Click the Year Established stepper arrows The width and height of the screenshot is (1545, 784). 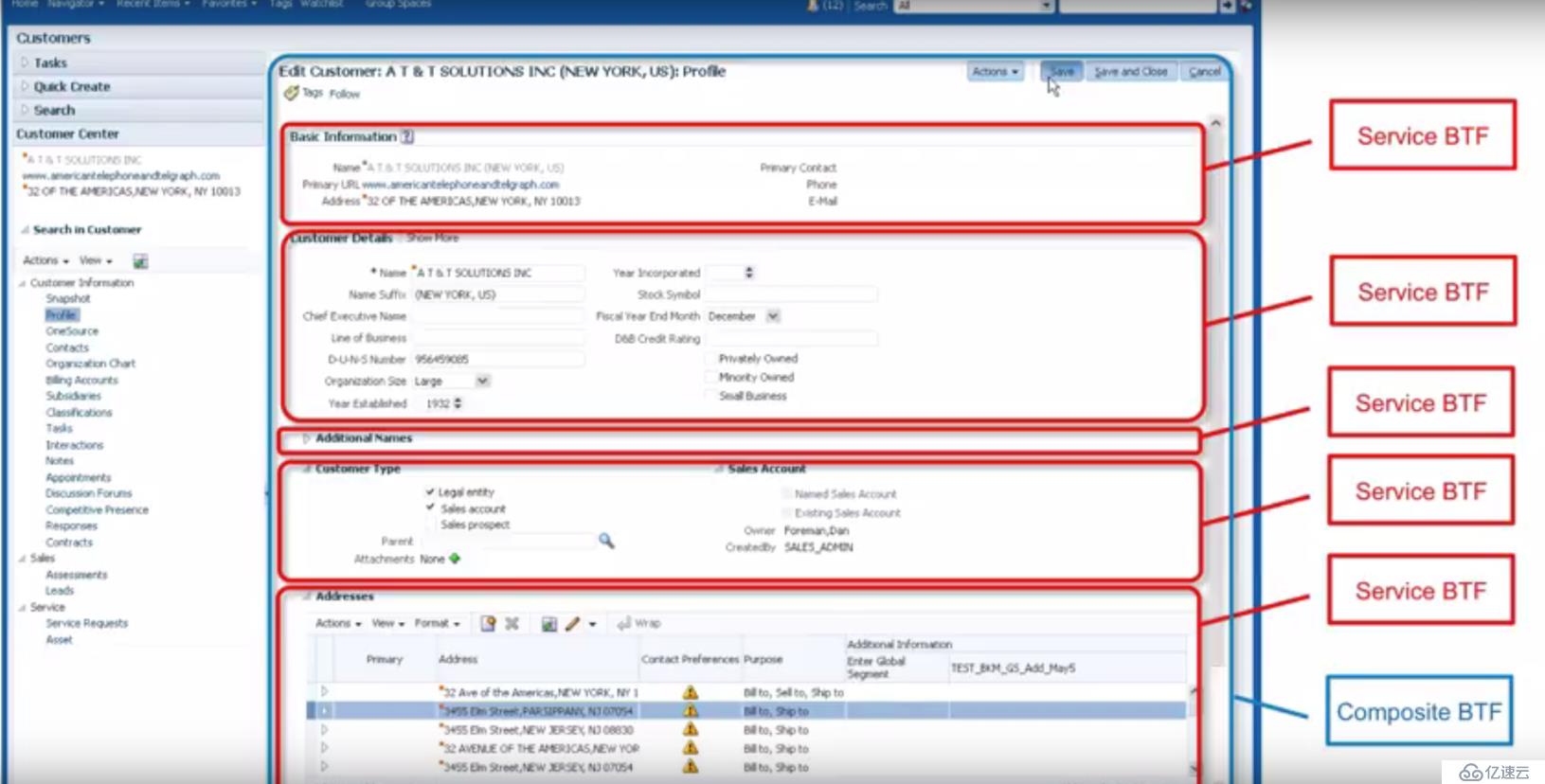(458, 403)
